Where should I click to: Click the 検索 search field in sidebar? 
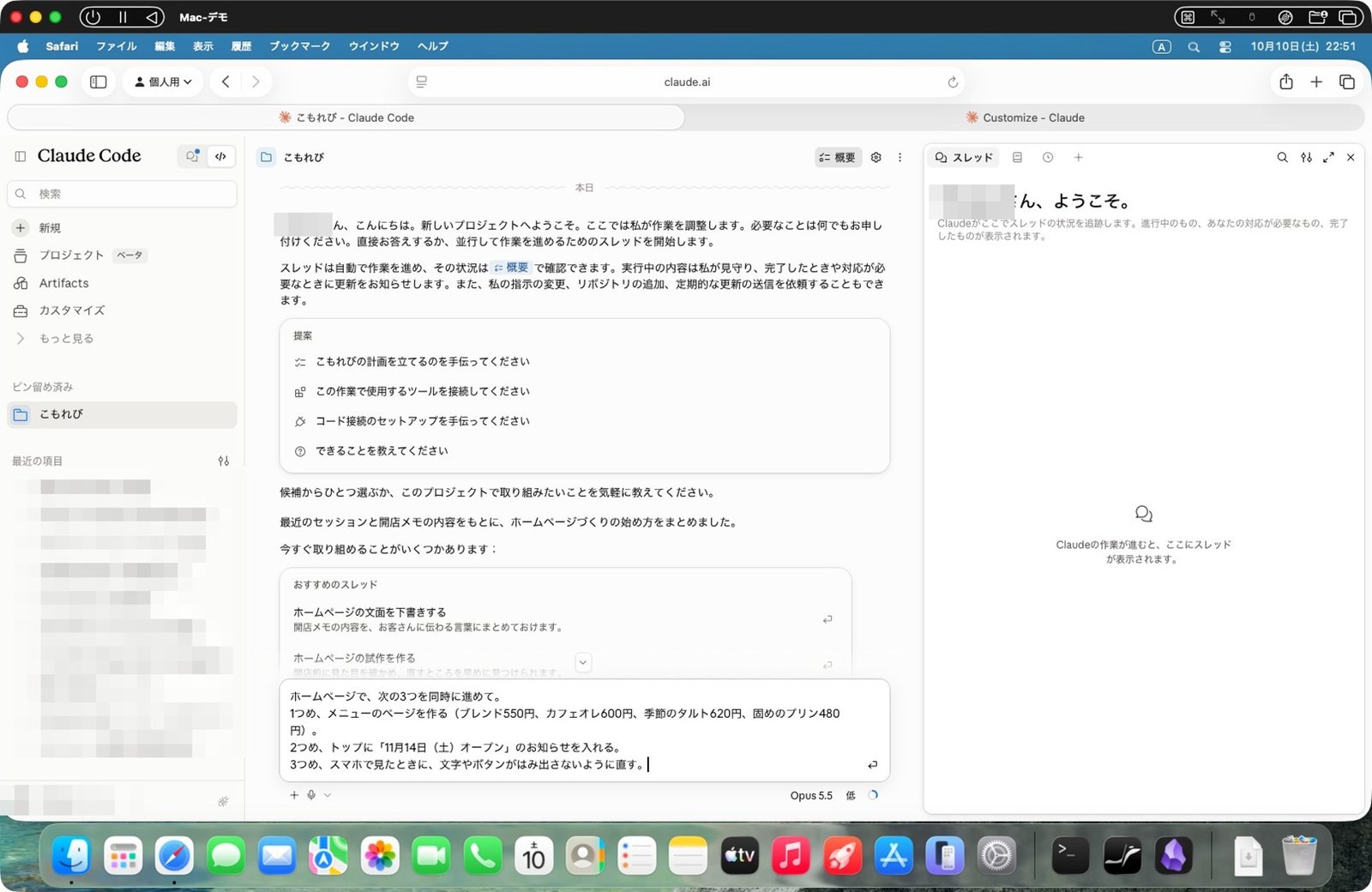122,194
